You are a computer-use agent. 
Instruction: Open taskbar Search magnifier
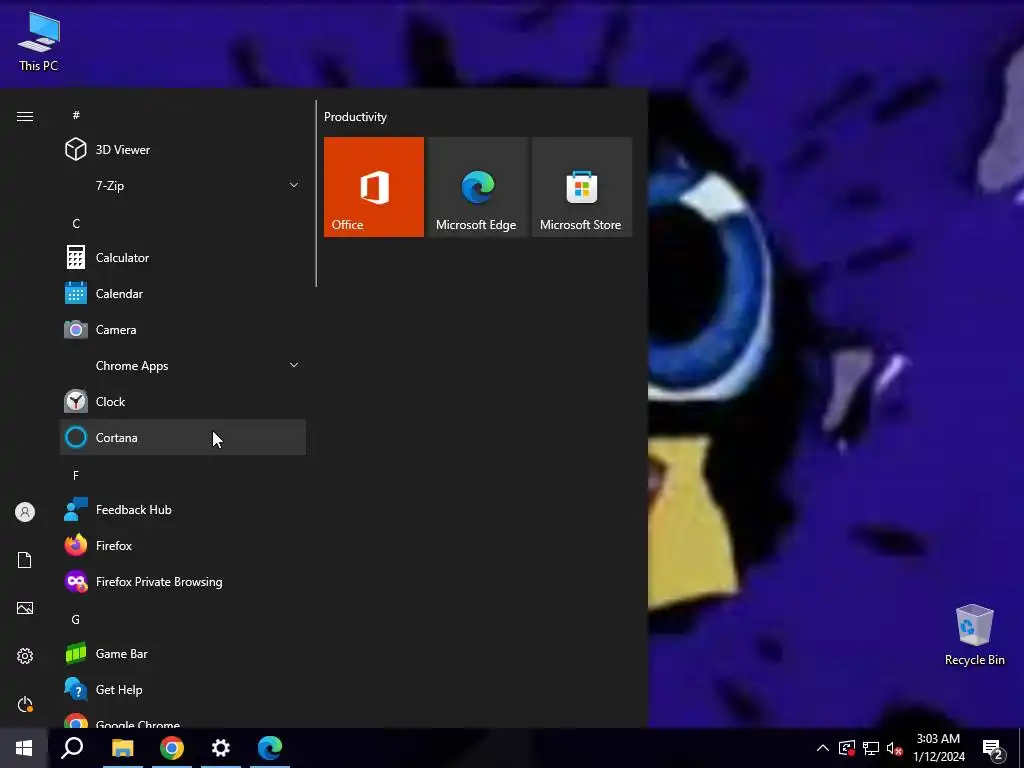coord(72,748)
